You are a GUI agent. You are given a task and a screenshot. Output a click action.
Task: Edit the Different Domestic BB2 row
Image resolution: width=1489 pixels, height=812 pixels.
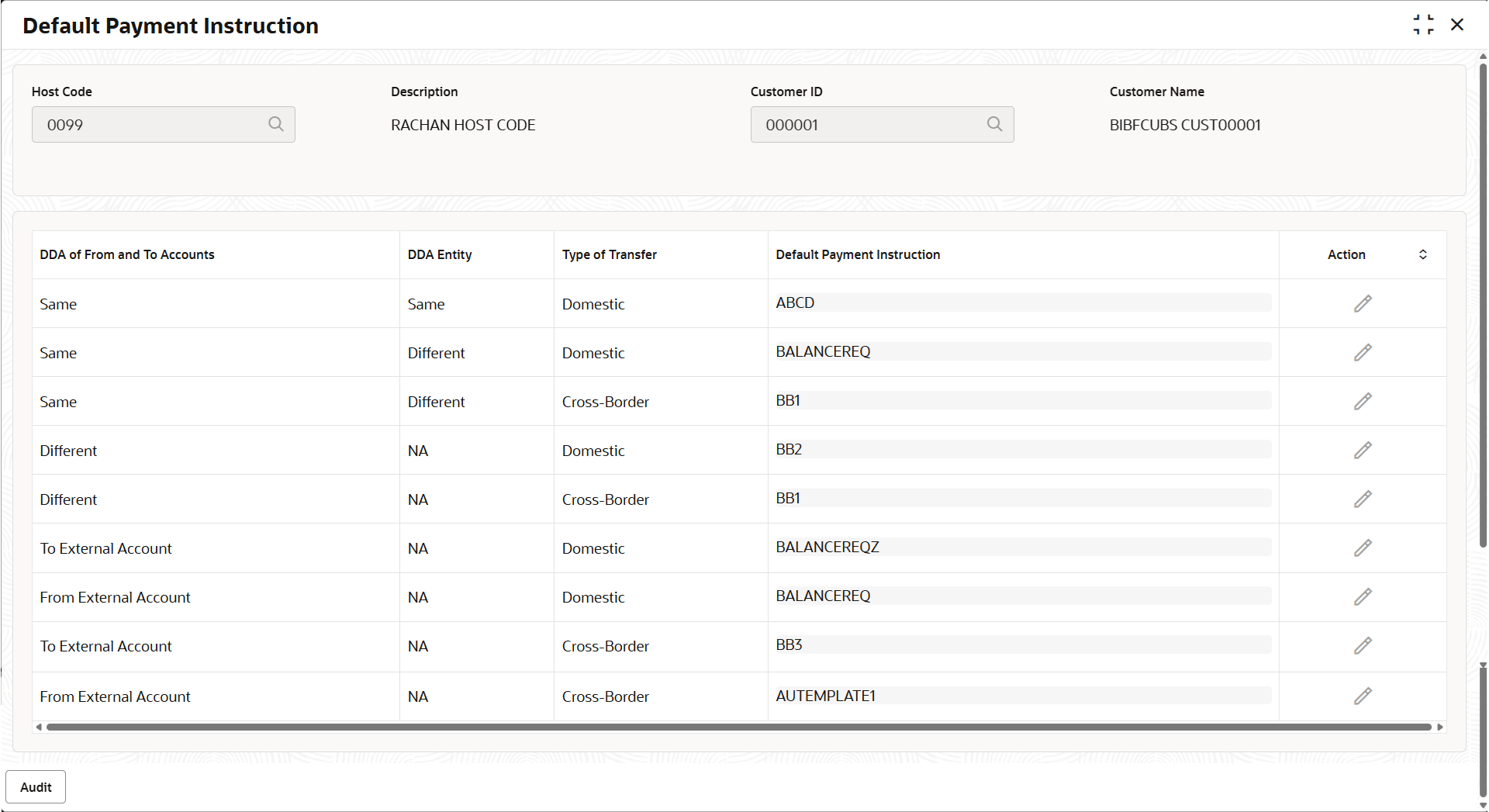pyautogui.click(x=1363, y=450)
